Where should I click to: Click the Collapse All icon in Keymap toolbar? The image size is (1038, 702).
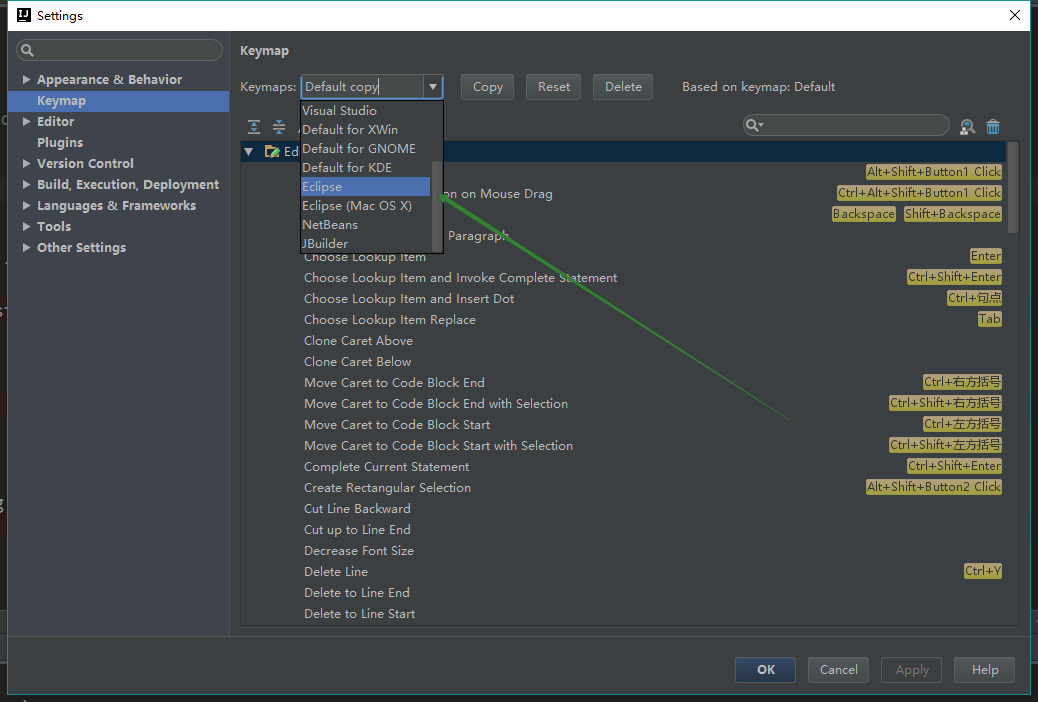tap(279, 127)
